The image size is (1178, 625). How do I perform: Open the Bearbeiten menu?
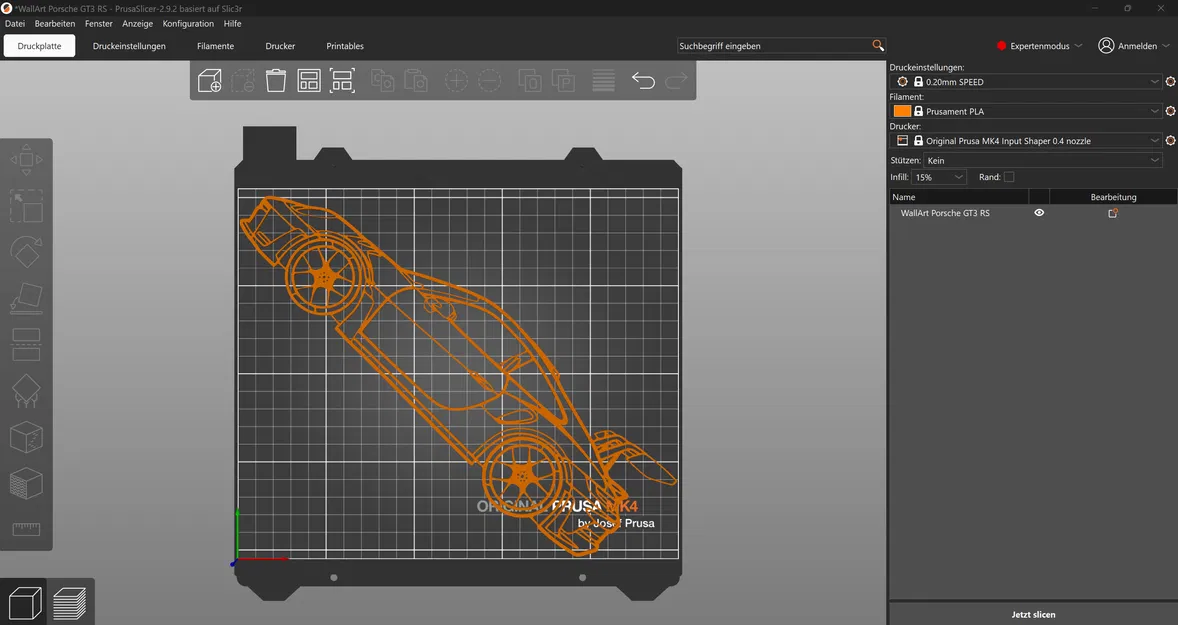pos(55,23)
